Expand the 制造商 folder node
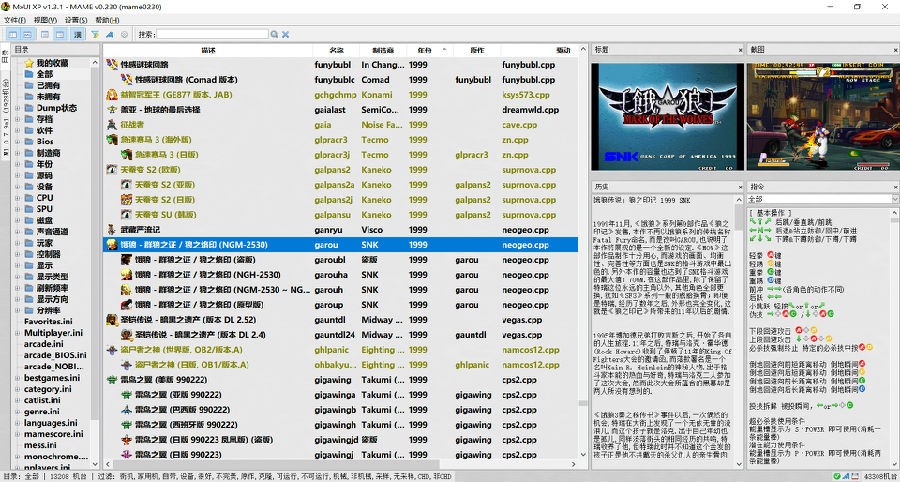This screenshot has width=900, height=482. pyautogui.click(x=17, y=153)
